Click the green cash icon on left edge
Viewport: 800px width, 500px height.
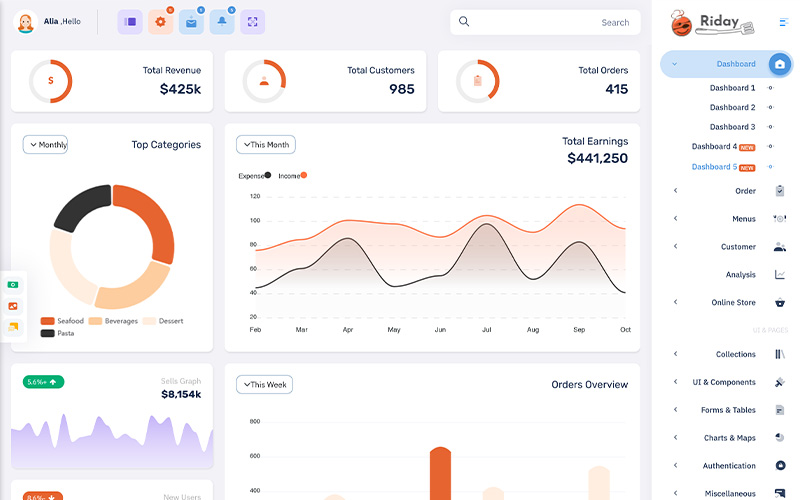pyautogui.click(x=13, y=285)
